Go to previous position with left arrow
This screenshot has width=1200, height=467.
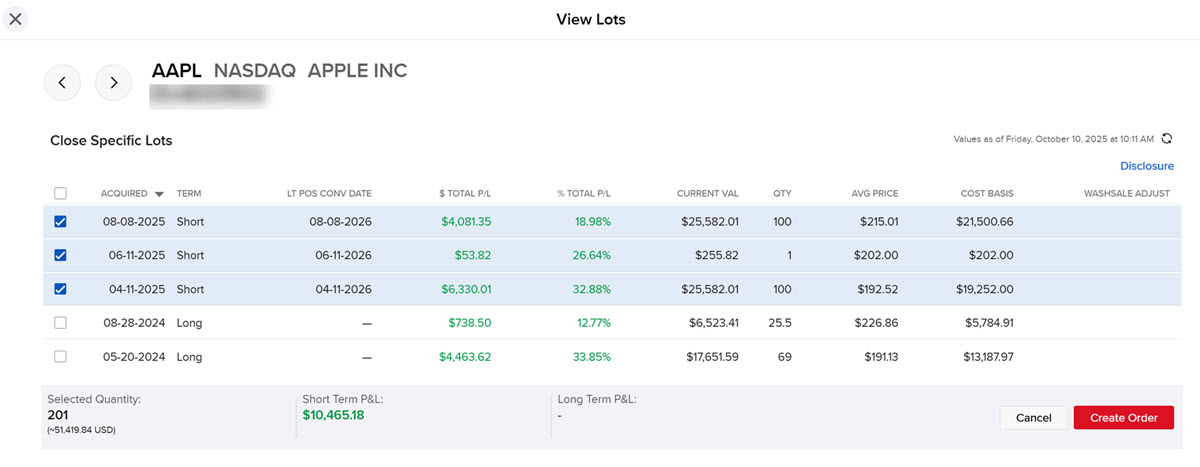[x=62, y=83]
